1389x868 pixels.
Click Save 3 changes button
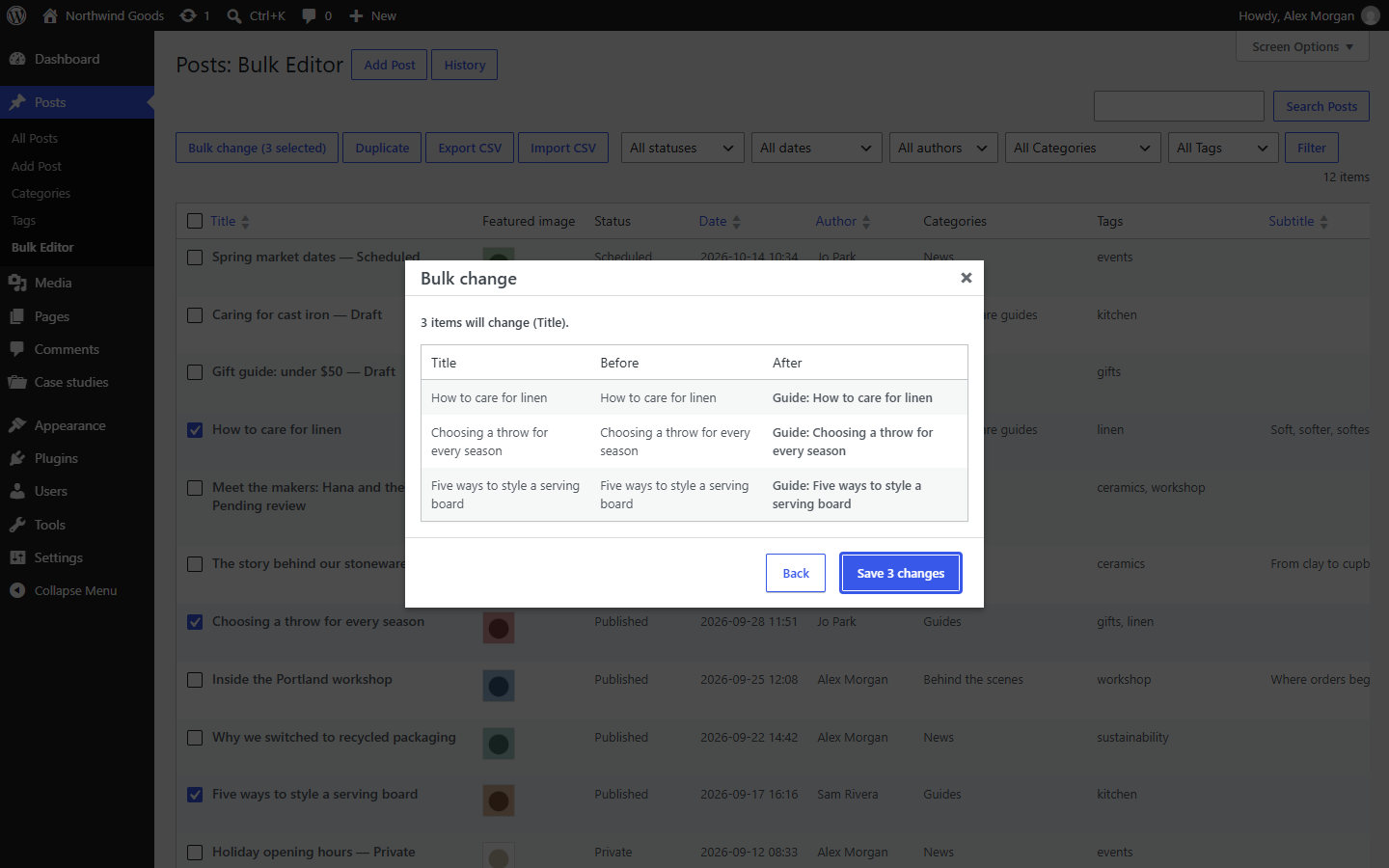901,573
